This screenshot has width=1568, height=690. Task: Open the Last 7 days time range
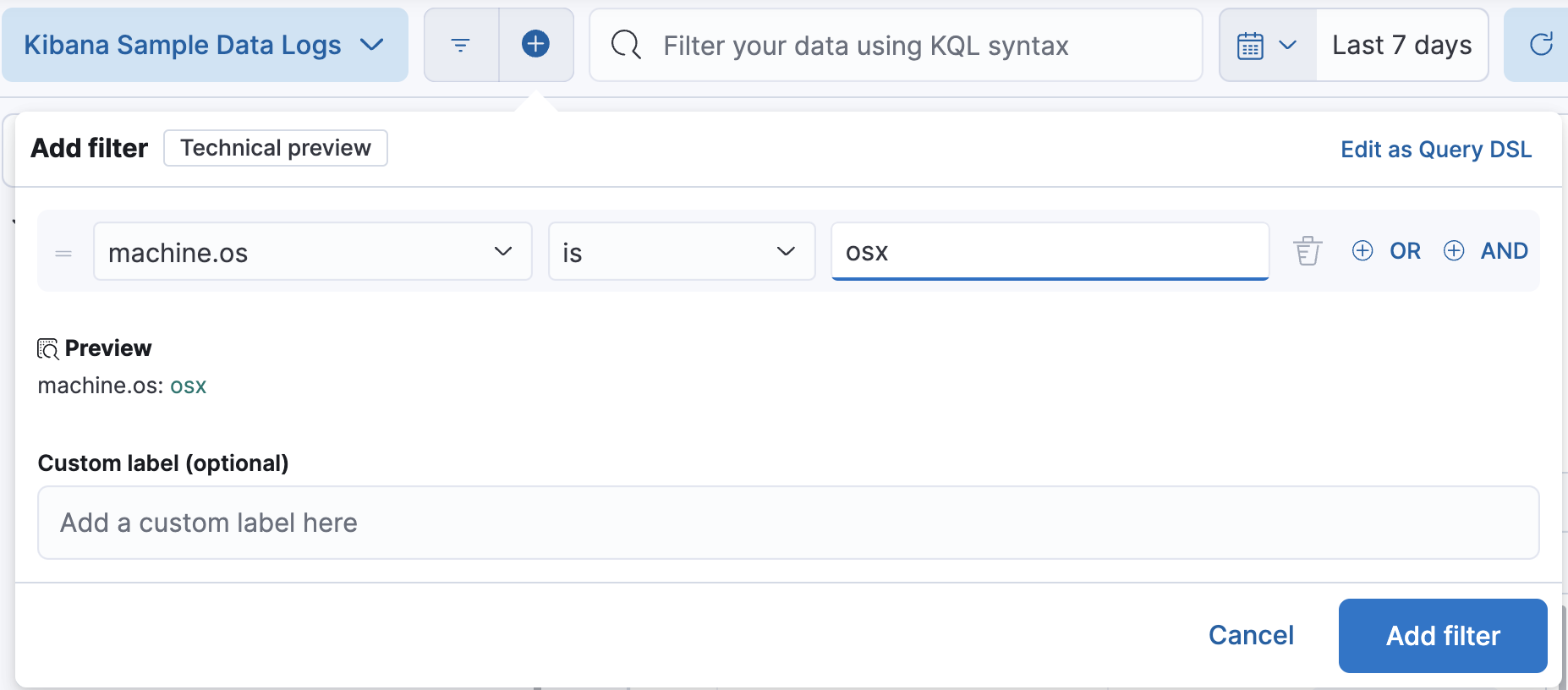pyautogui.click(x=1401, y=46)
